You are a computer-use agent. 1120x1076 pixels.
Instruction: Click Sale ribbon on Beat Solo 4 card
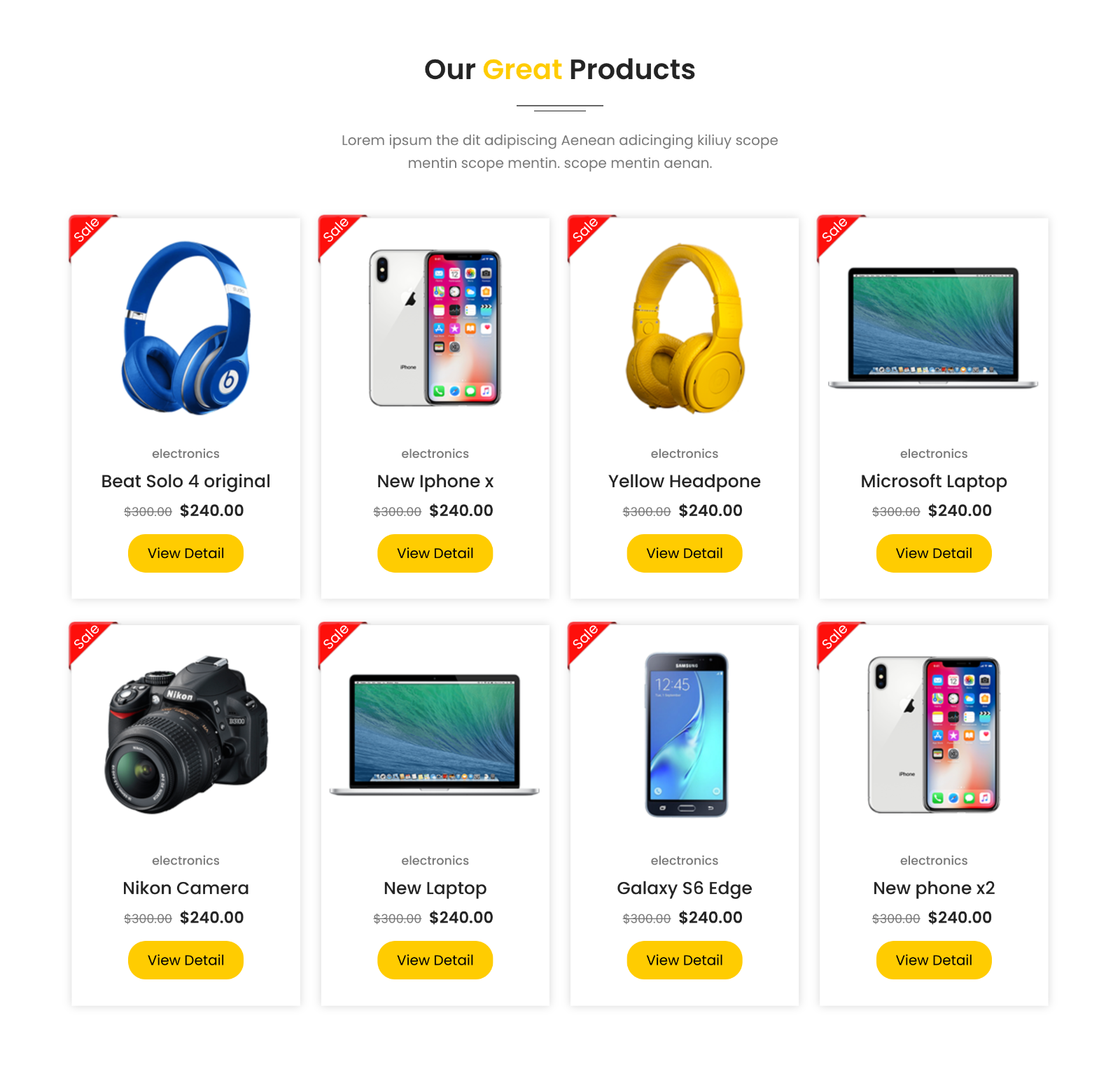89,235
